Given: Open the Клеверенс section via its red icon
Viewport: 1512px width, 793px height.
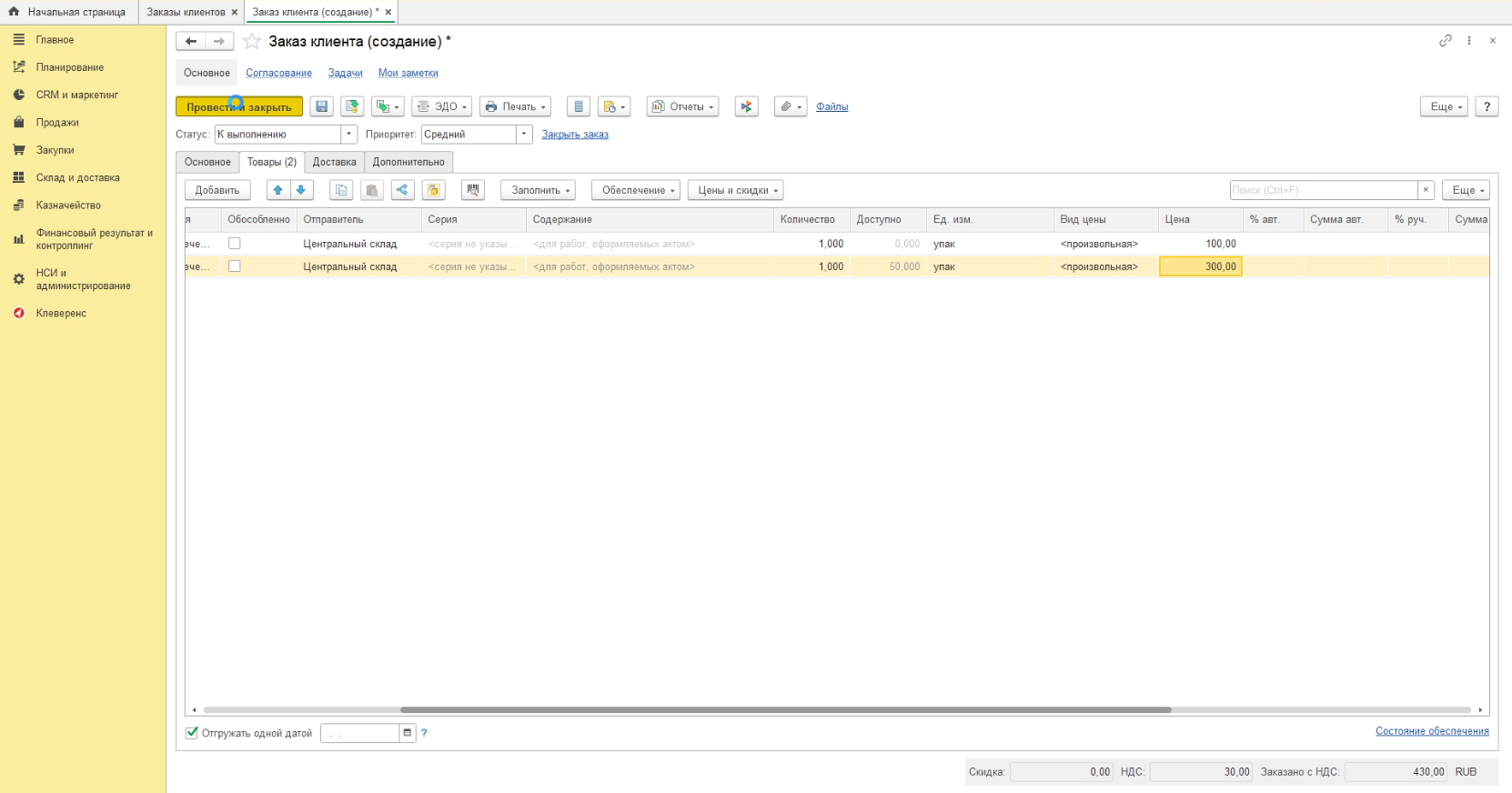Looking at the screenshot, I should [18, 313].
